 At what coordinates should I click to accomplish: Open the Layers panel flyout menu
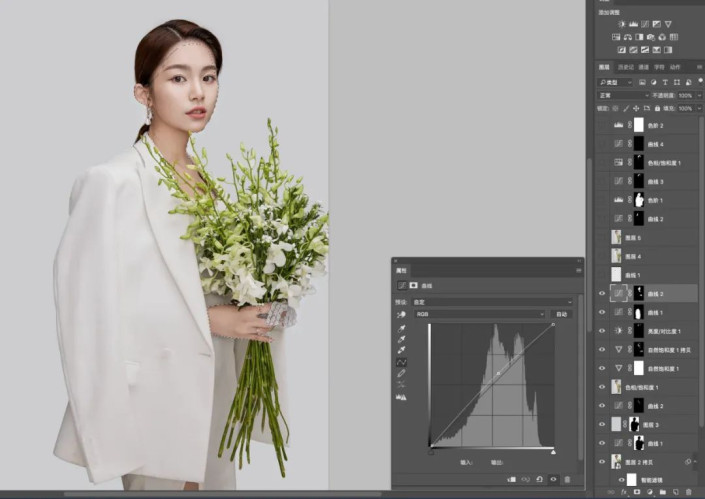pos(700,67)
